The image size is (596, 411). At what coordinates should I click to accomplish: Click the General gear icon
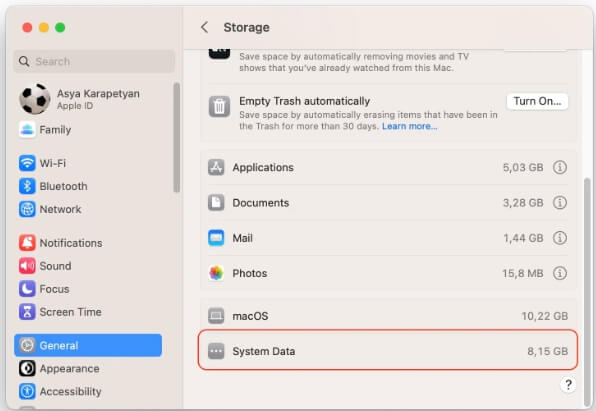pyautogui.click(x=27, y=345)
